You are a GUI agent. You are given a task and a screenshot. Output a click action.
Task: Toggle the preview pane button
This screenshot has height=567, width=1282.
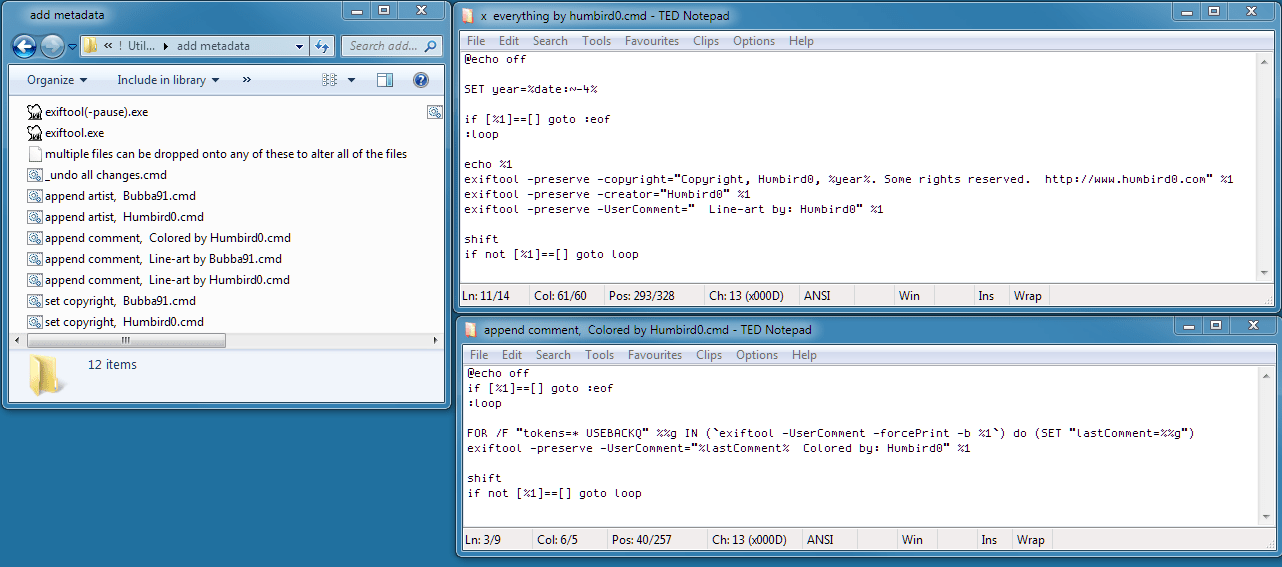pyautogui.click(x=385, y=80)
